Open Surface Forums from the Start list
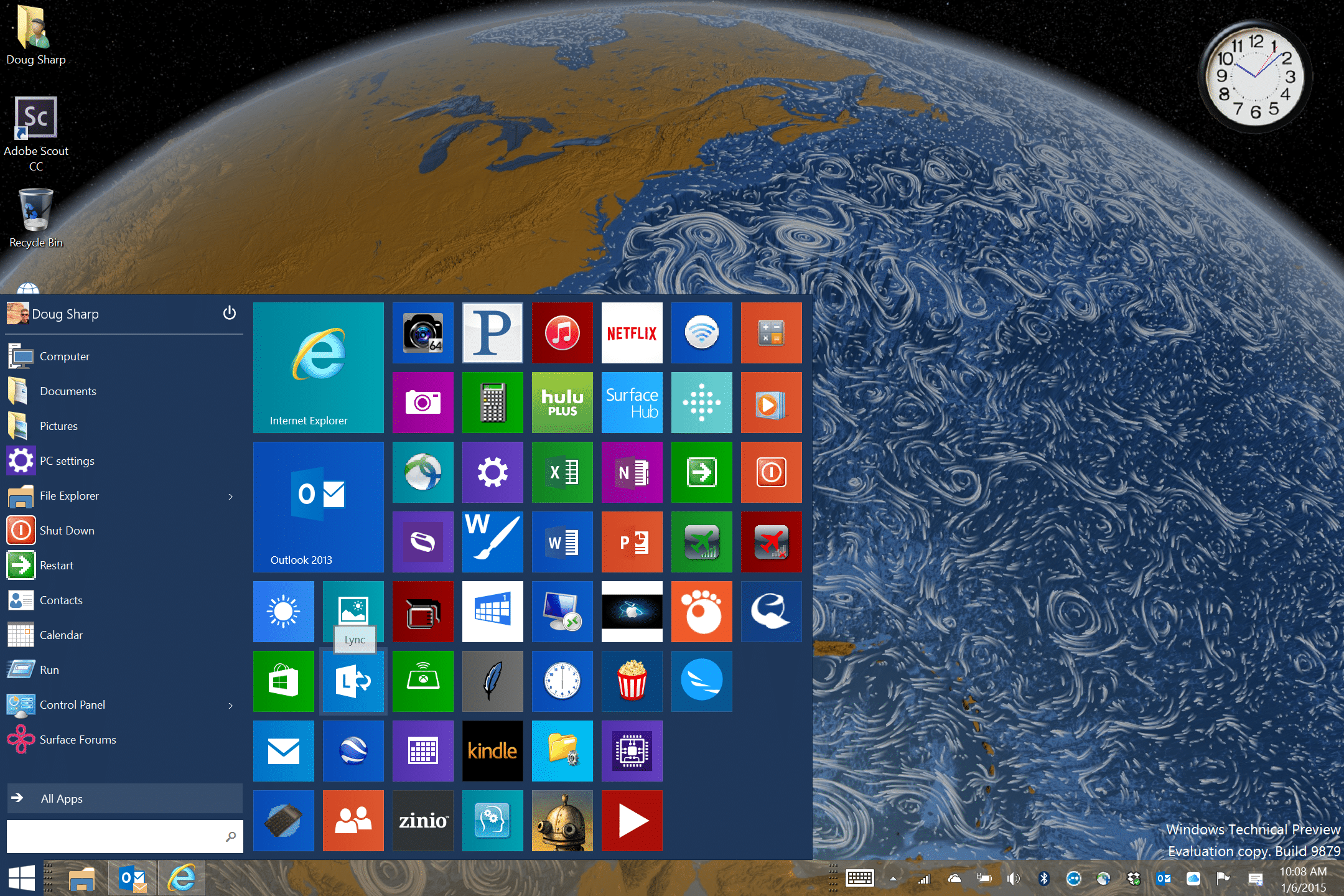 coord(124,740)
